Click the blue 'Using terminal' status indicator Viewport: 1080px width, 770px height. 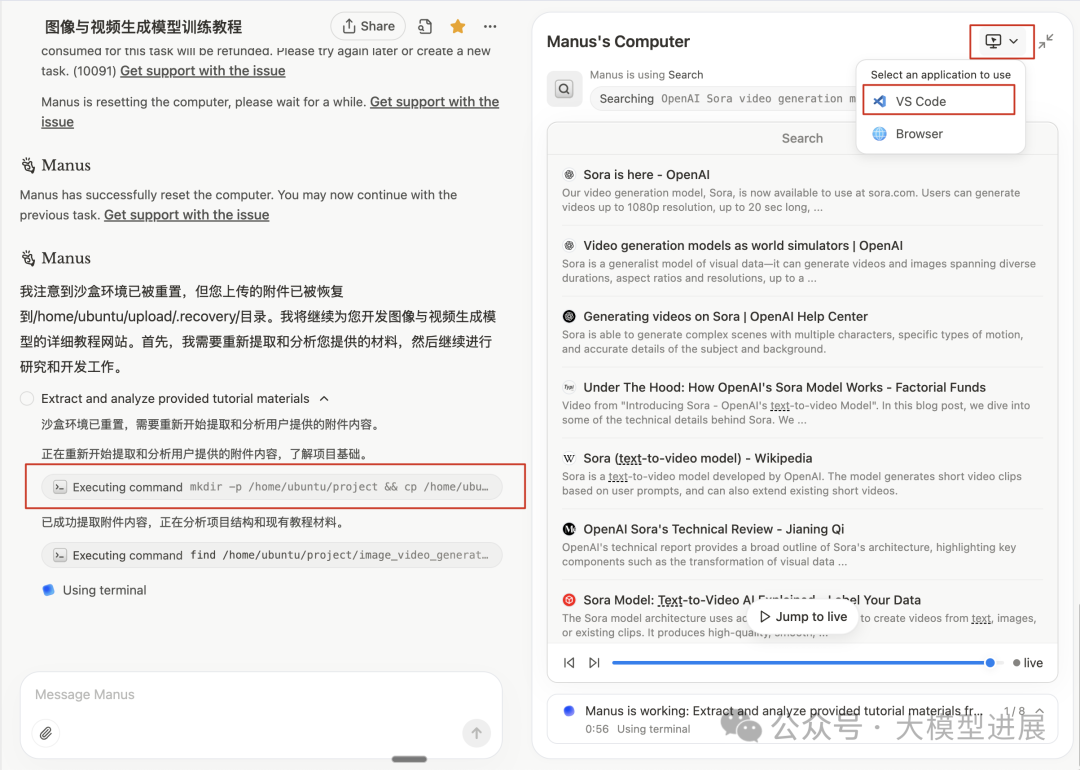click(x=48, y=590)
